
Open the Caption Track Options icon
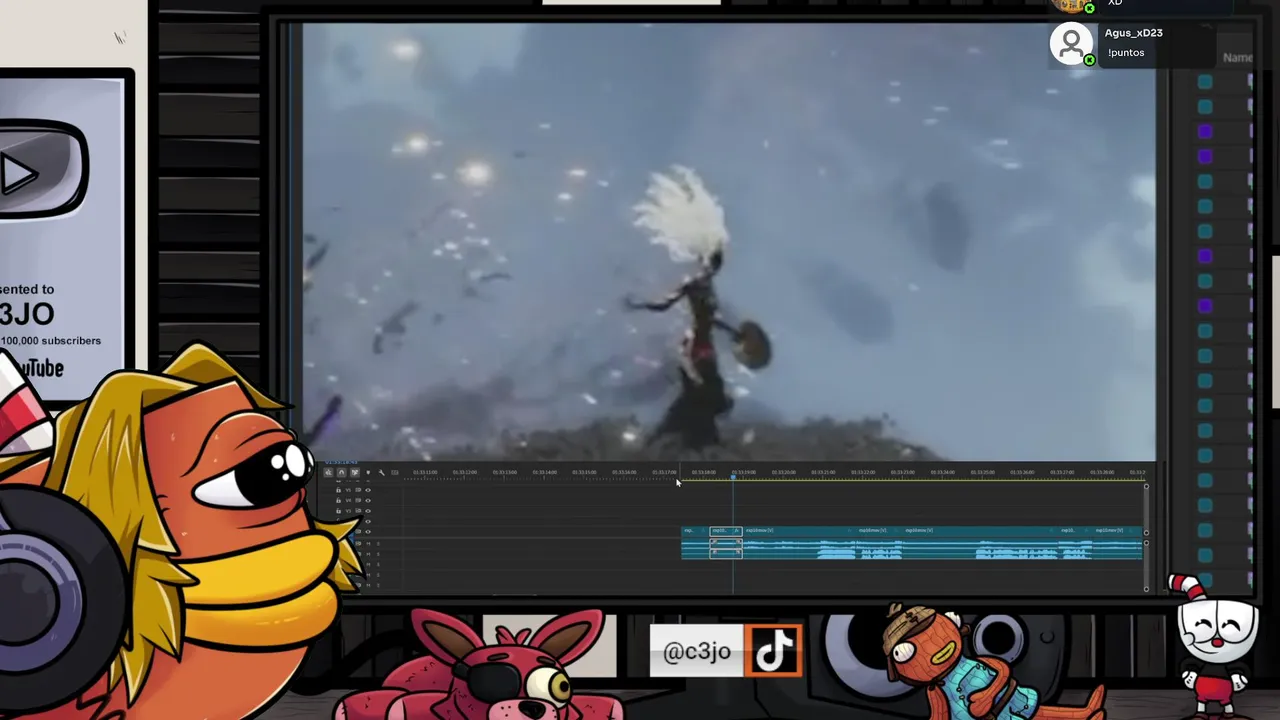[395, 472]
